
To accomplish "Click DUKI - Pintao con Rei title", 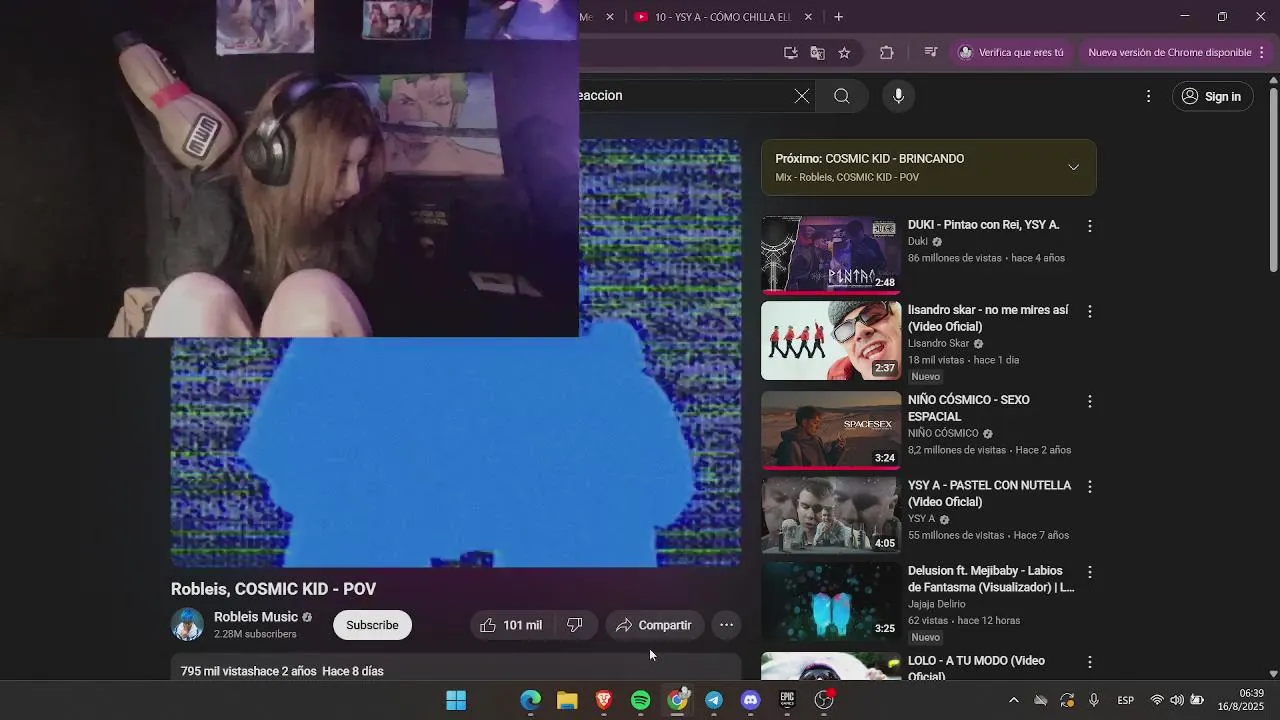I will point(983,225).
